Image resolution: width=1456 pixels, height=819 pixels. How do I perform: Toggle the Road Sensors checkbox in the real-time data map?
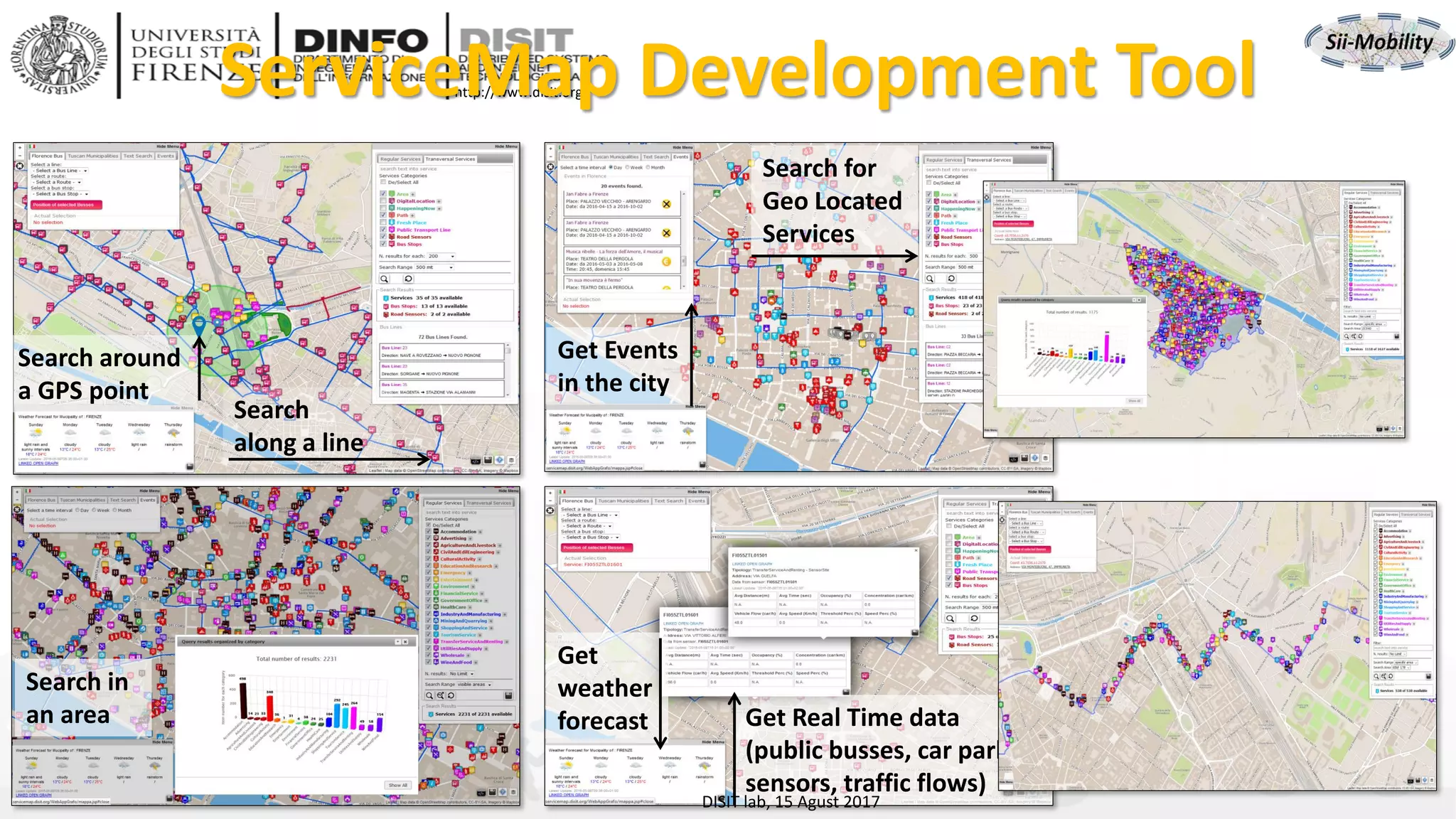point(949,579)
